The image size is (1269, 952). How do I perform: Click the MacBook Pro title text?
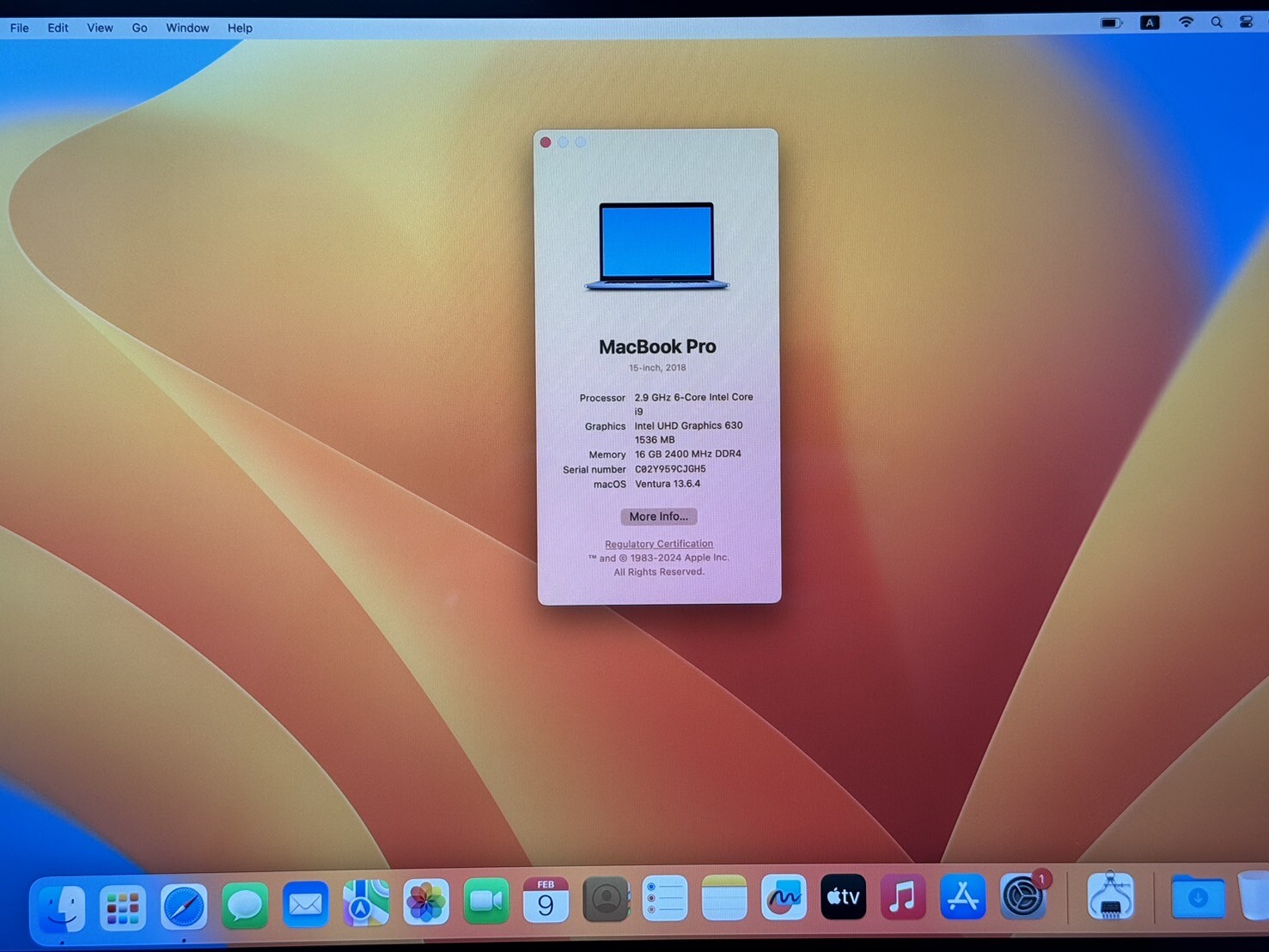pyautogui.click(x=657, y=347)
